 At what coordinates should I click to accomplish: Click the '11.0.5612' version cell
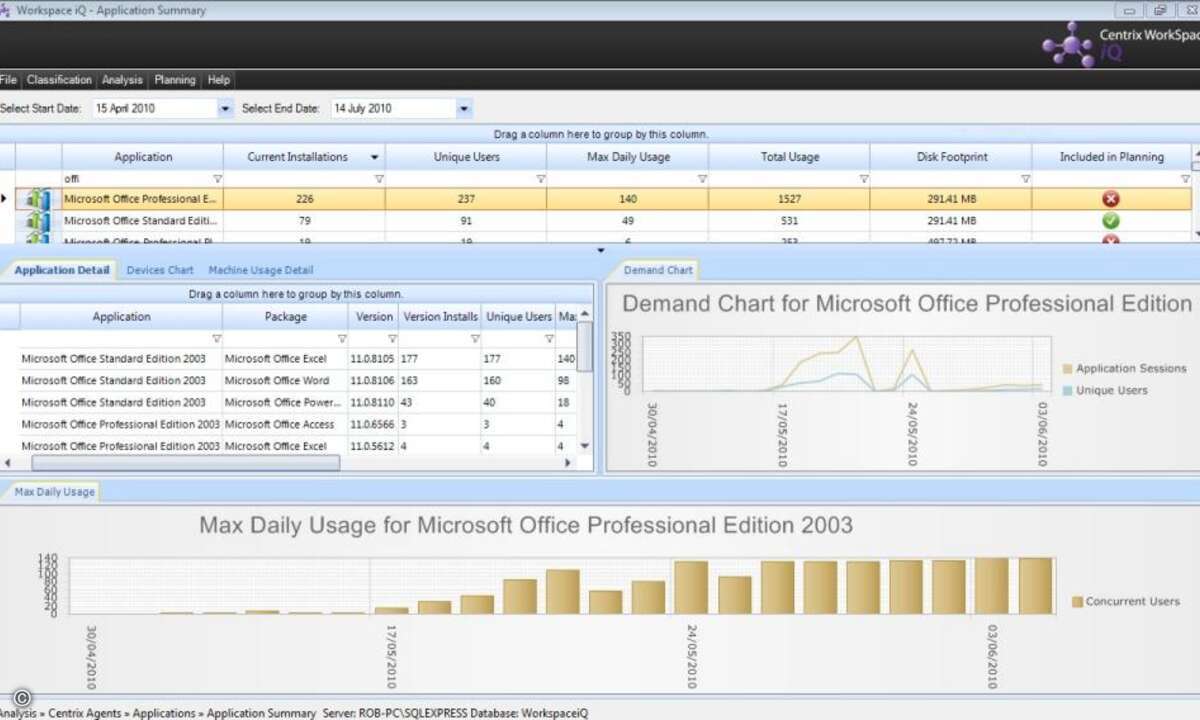[x=373, y=447]
